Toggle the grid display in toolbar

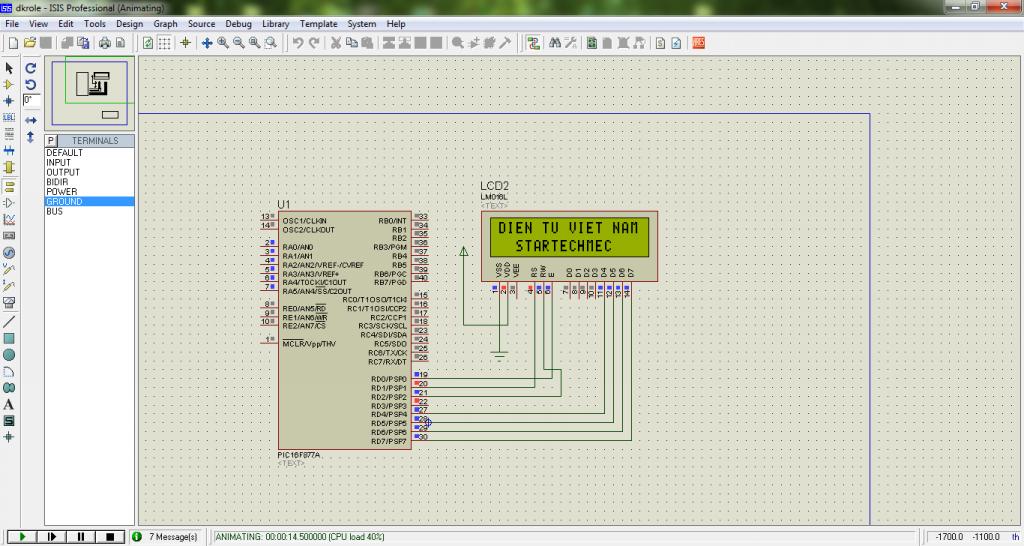[165, 43]
